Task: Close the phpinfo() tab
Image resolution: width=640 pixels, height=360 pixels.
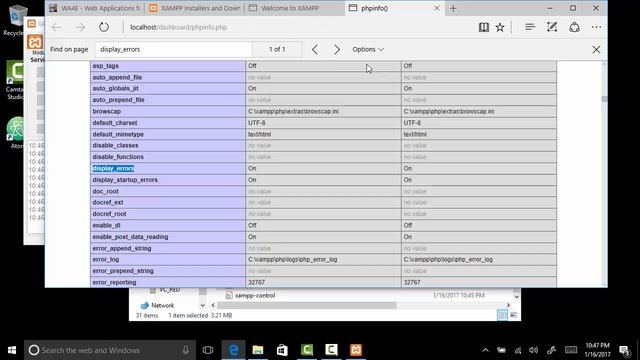Action: [x=436, y=8]
